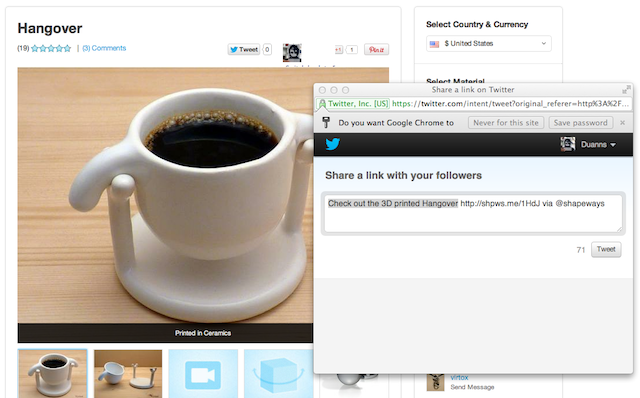Select the first mug thumbnail image
This screenshot has height=398, width=640.
52,373
